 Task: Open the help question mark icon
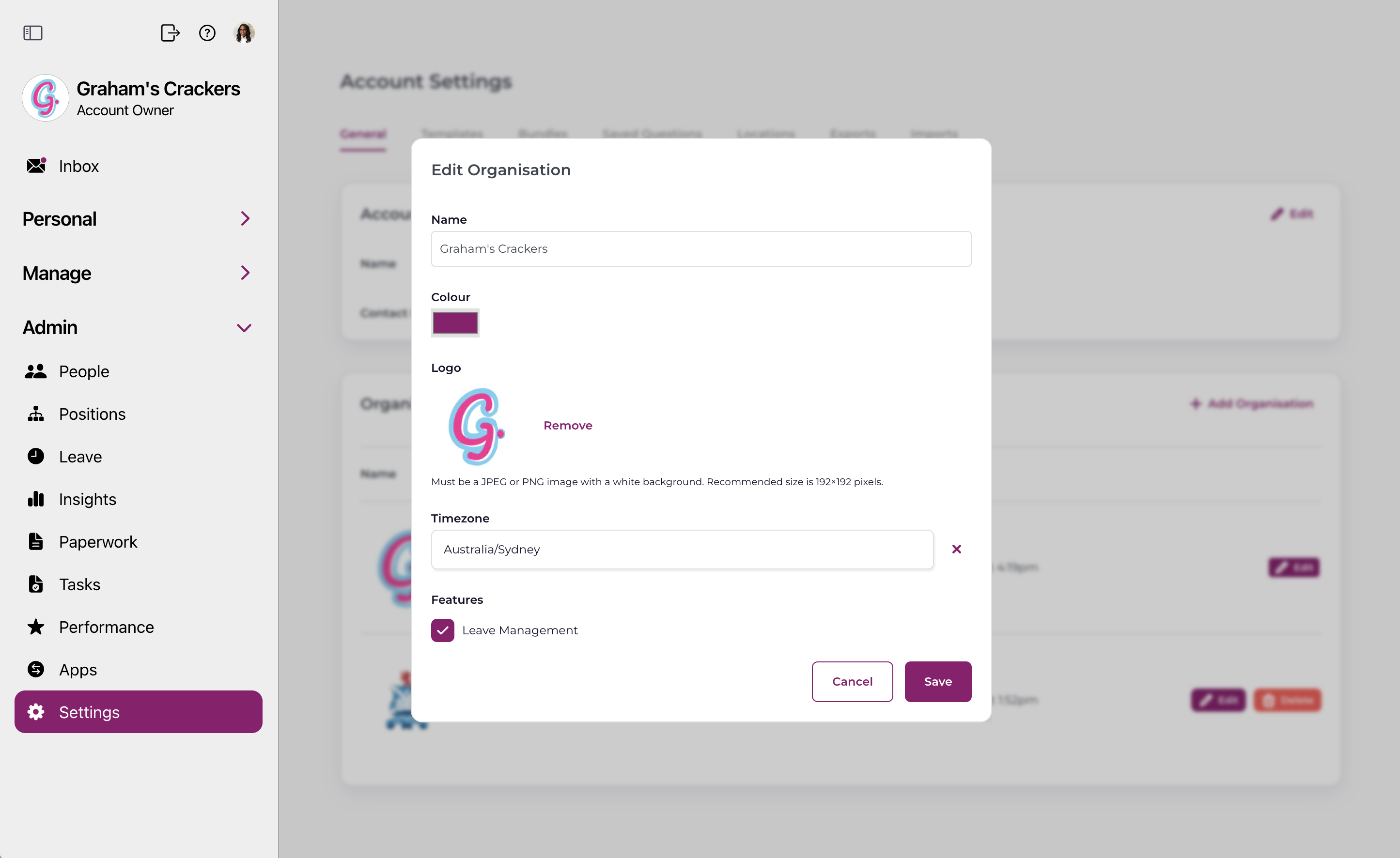207,33
